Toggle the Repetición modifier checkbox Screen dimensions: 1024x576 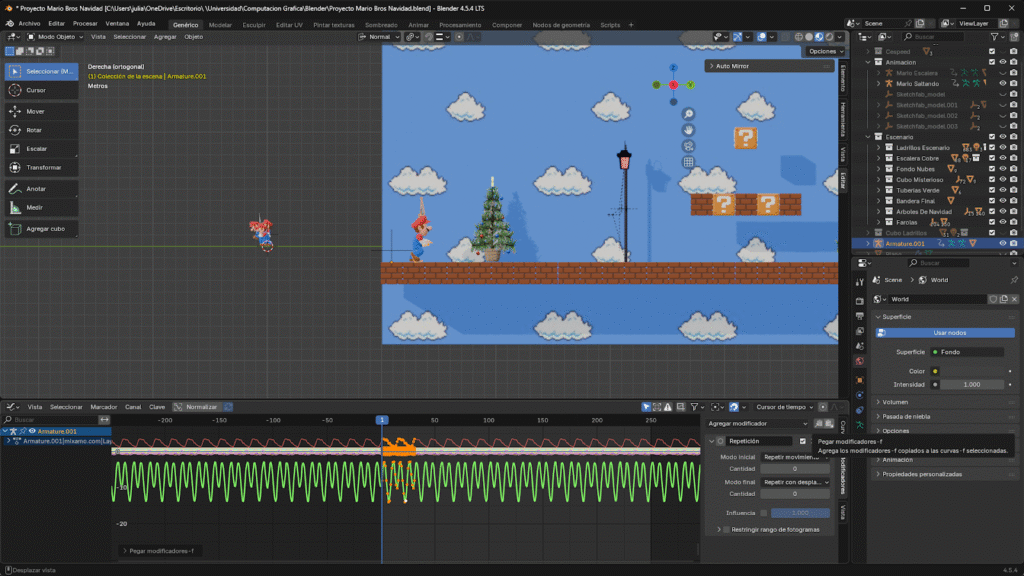[802, 441]
